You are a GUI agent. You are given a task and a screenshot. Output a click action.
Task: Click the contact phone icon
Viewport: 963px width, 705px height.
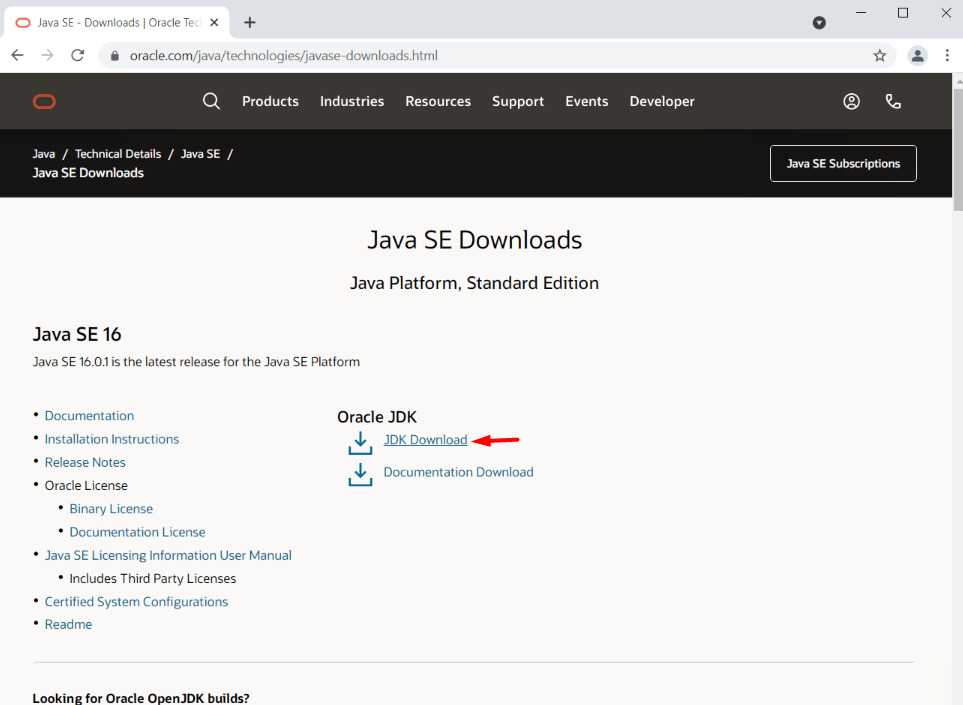click(x=893, y=101)
